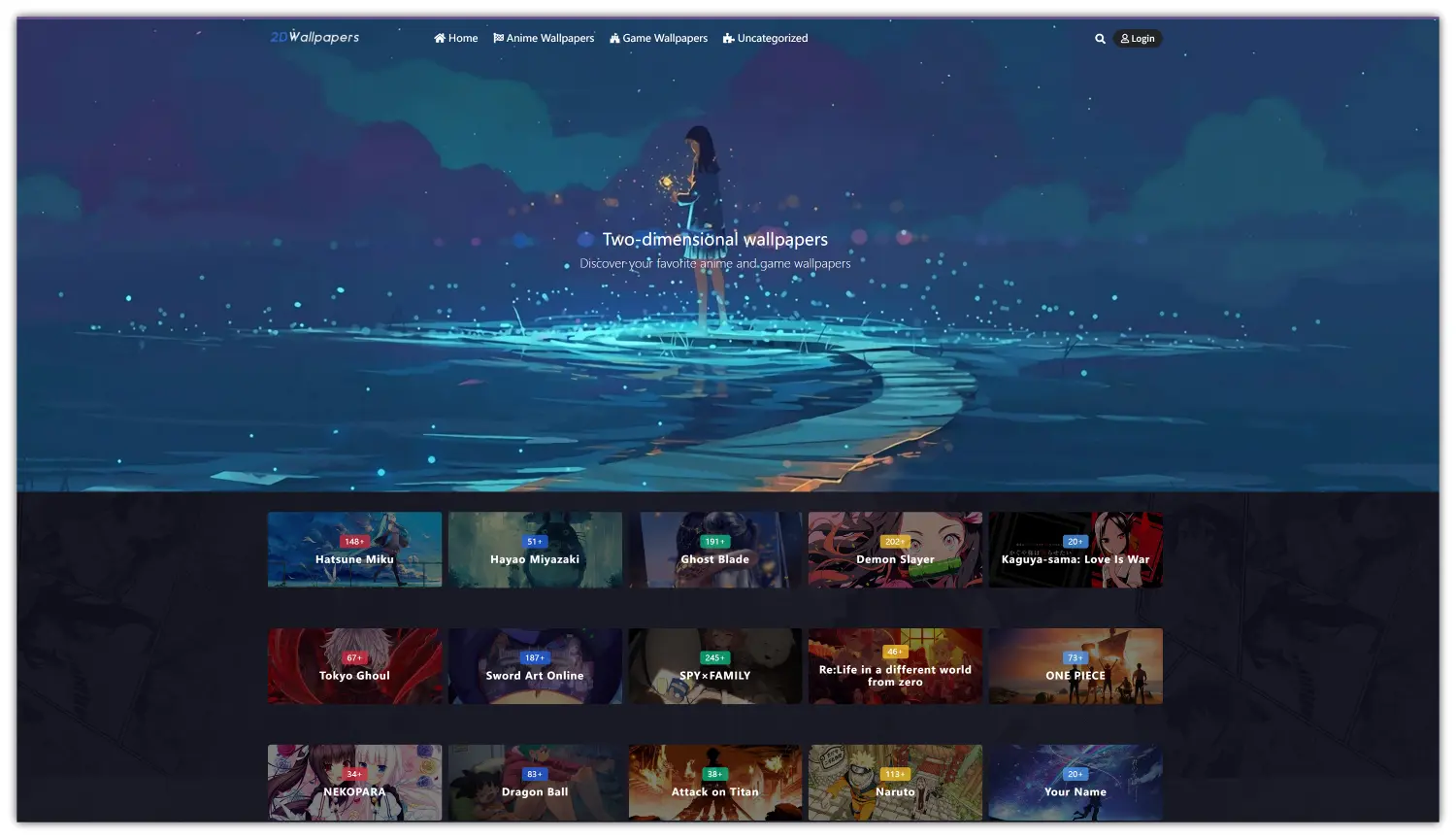Click the Two-dimensional wallpapers heading
Screen dimensions: 1456x839
pyautogui.click(x=715, y=240)
